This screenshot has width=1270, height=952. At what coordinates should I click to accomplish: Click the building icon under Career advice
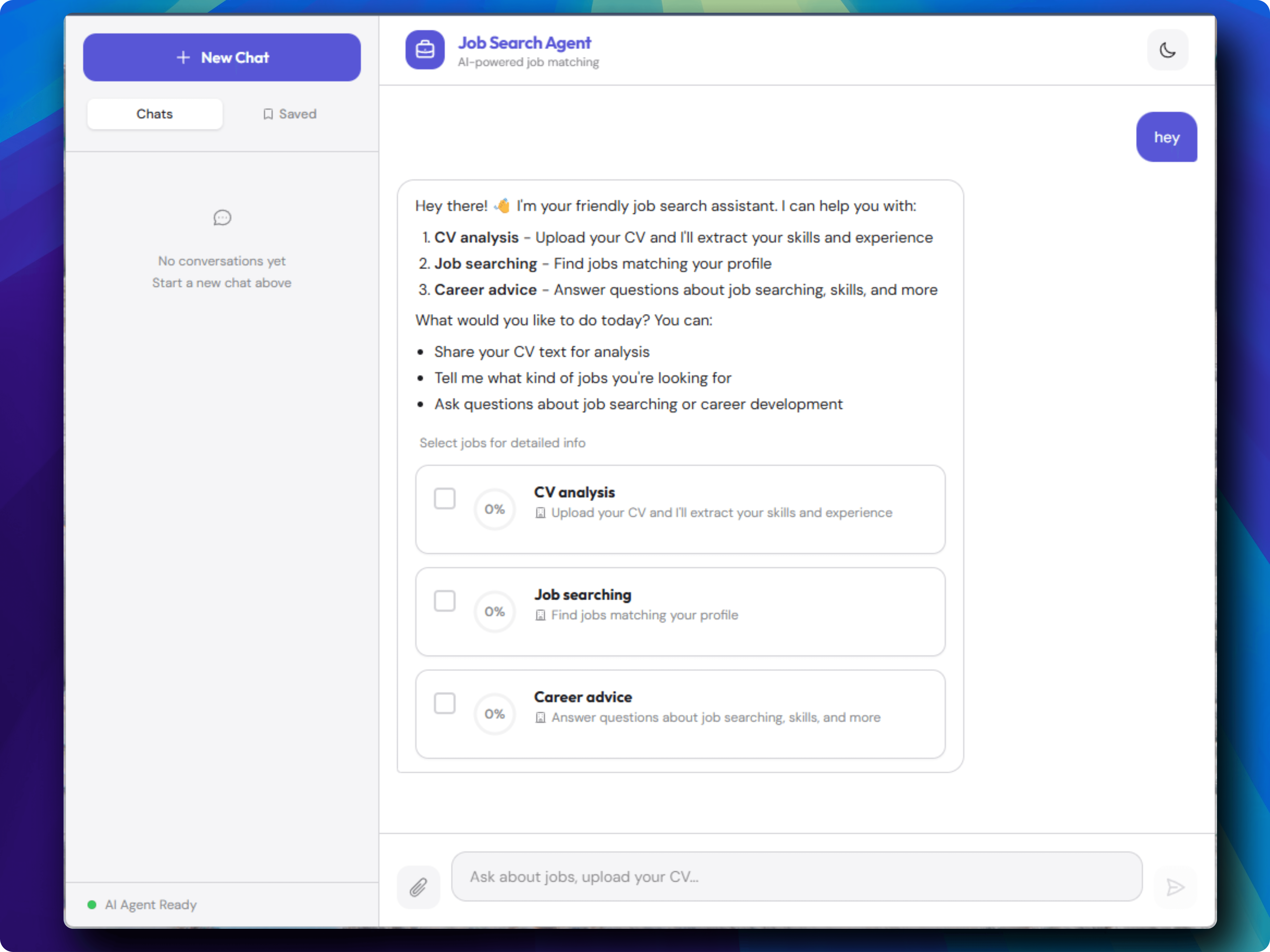540,718
